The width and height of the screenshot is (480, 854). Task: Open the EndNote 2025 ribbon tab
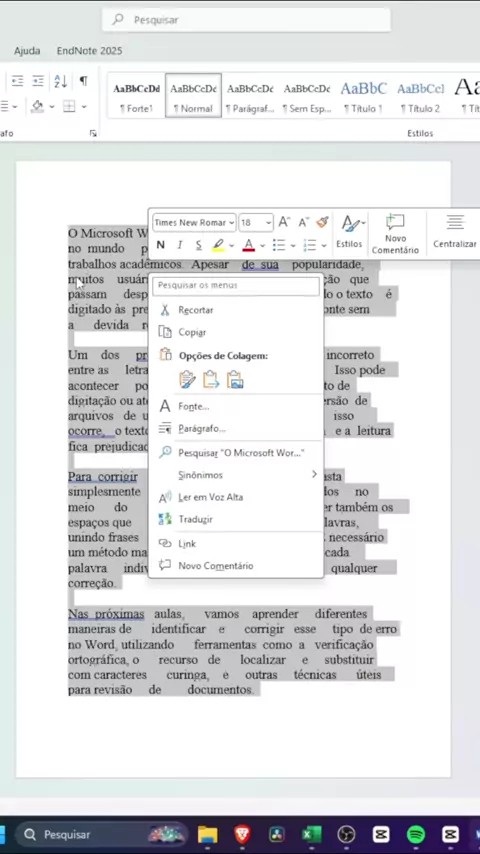pos(89,51)
